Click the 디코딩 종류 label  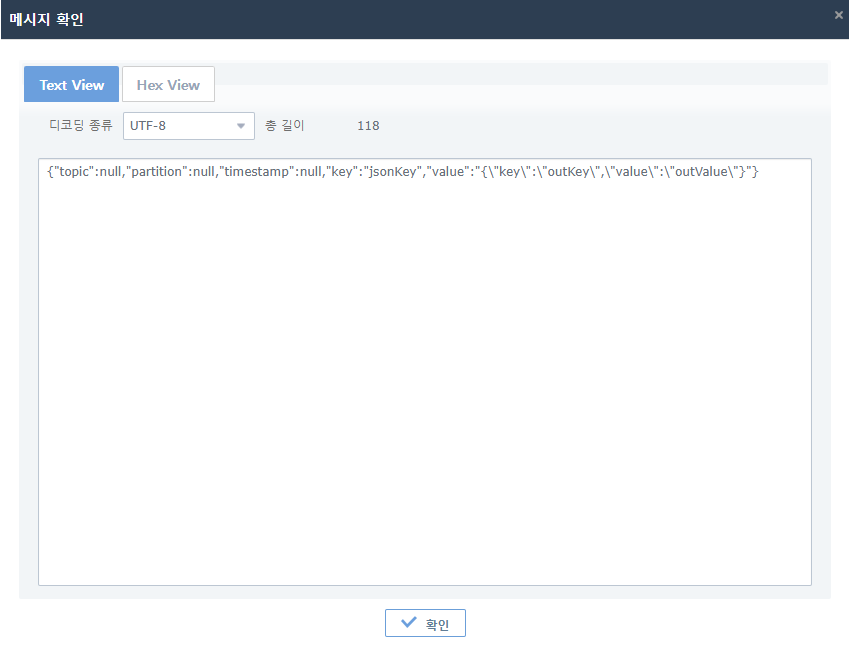point(81,126)
